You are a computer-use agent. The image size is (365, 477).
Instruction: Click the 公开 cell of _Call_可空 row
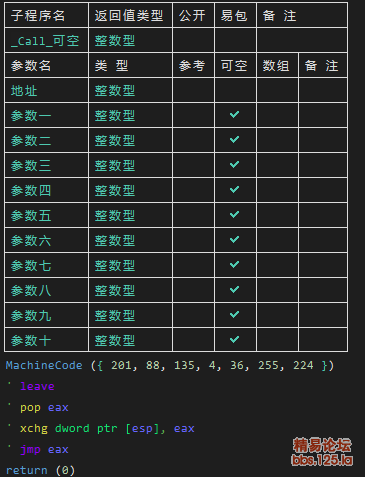click(x=193, y=40)
